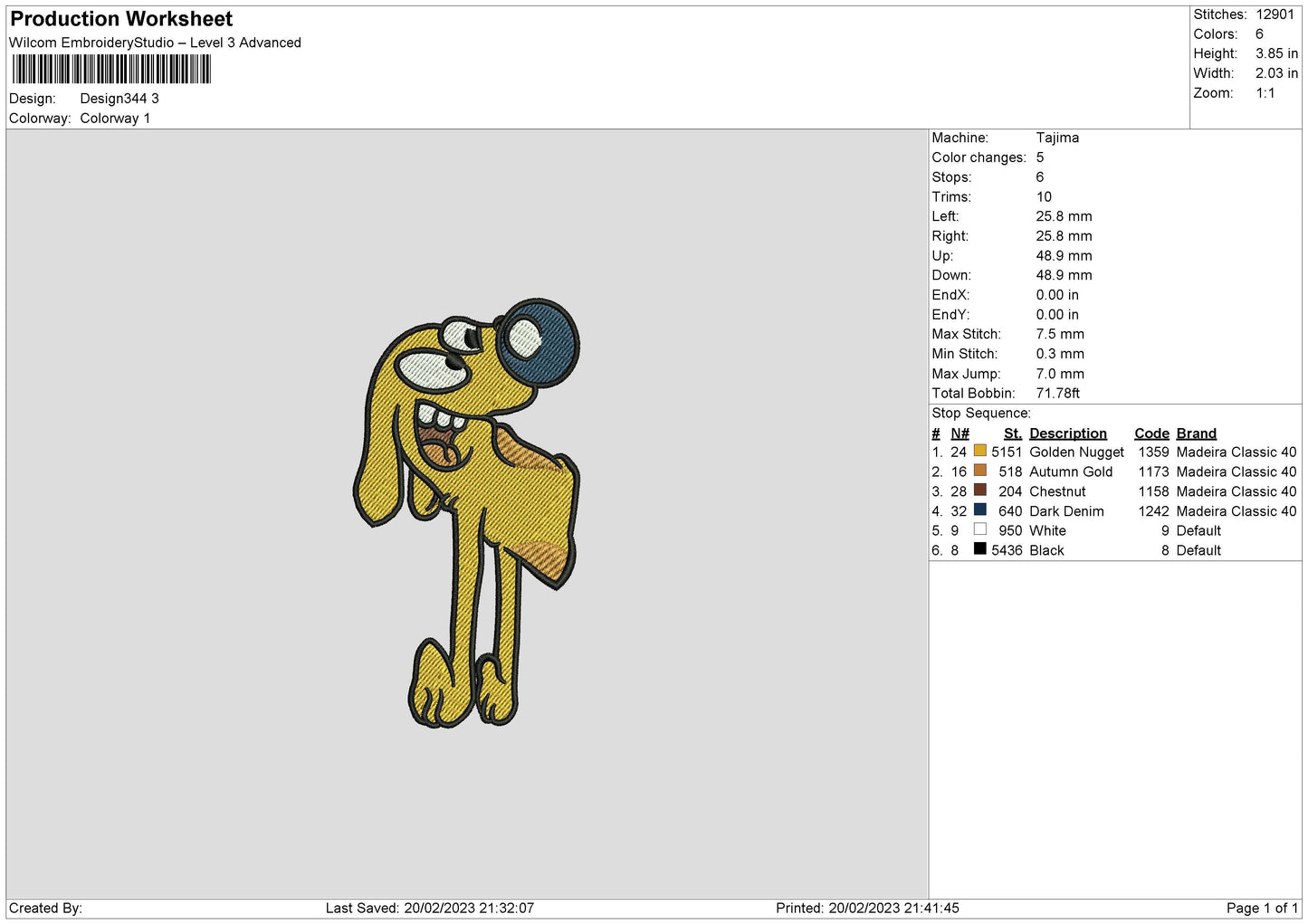Click the Wilcom EmbroideryStudio subtitle text
This screenshot has width=1308, height=924.
coord(155,43)
